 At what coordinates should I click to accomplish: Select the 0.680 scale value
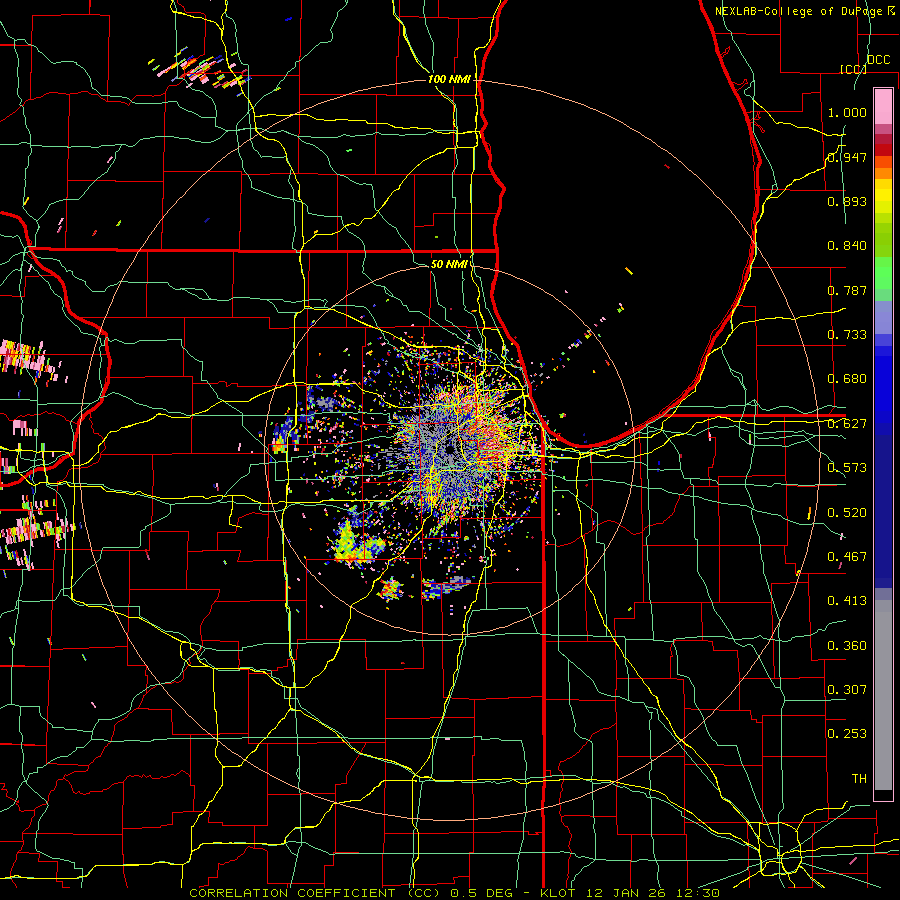pyautogui.click(x=847, y=379)
